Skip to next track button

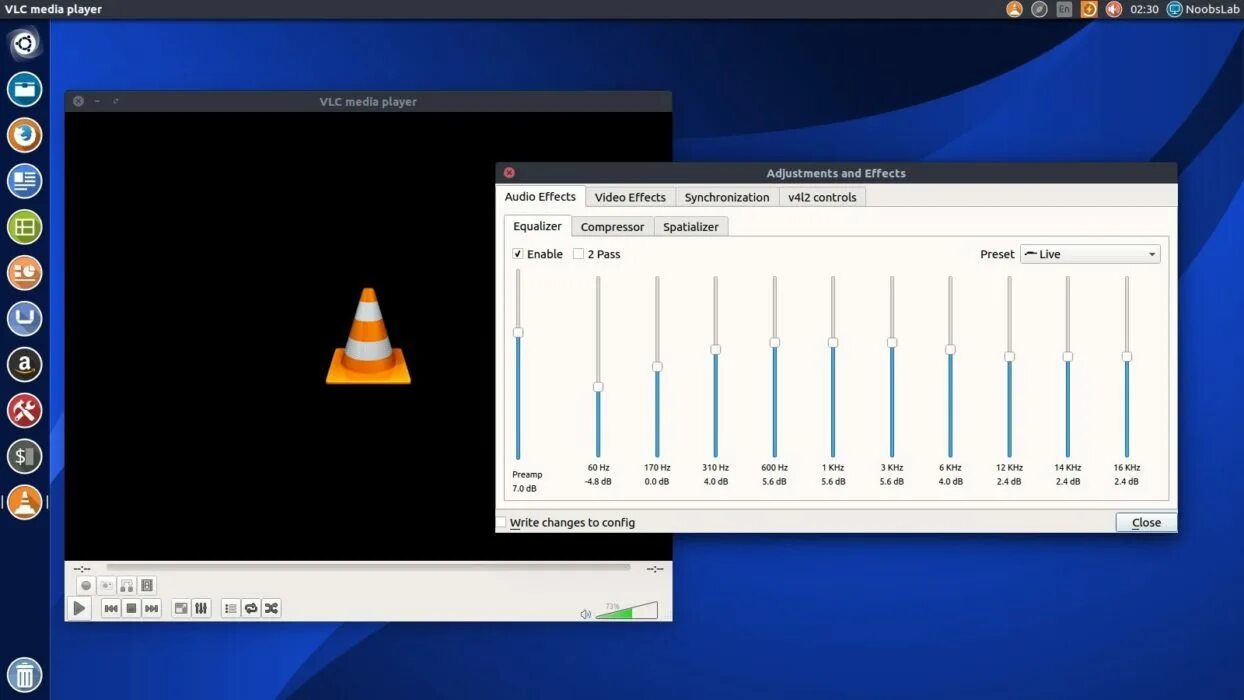tap(151, 608)
